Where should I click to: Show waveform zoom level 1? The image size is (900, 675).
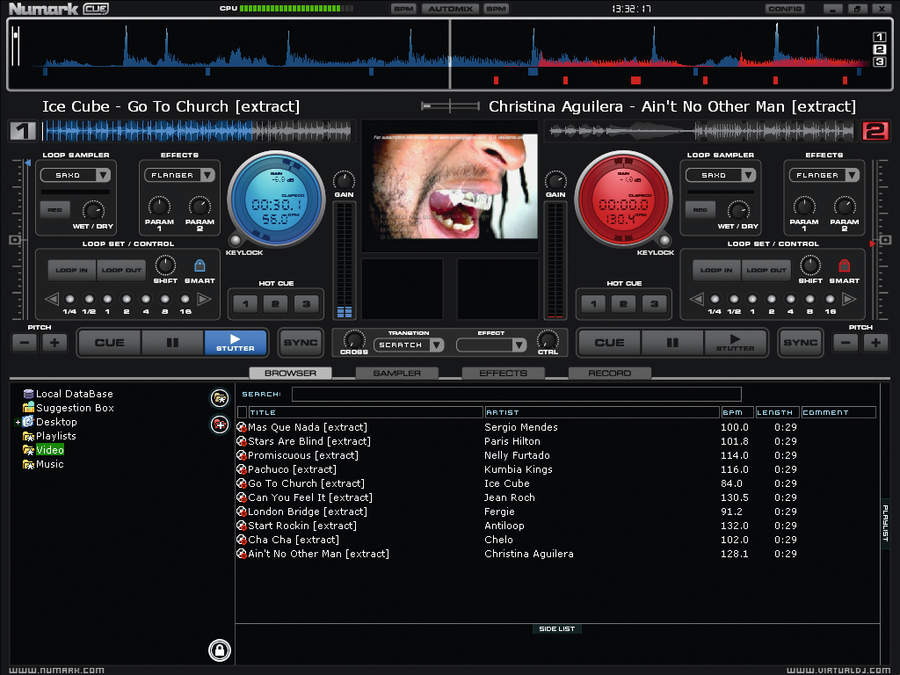click(879, 37)
